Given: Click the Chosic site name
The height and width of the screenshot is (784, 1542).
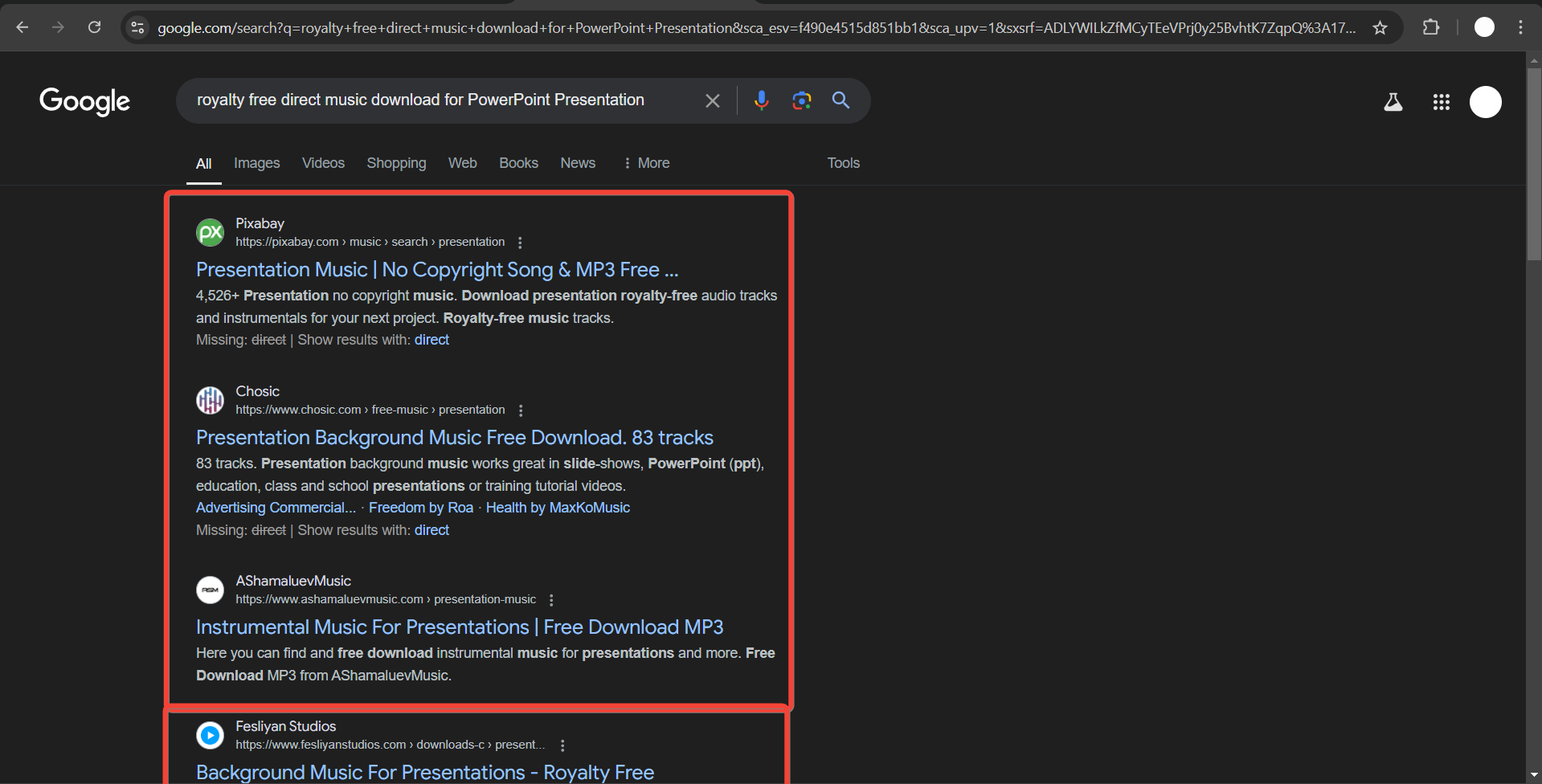Looking at the screenshot, I should 257,391.
